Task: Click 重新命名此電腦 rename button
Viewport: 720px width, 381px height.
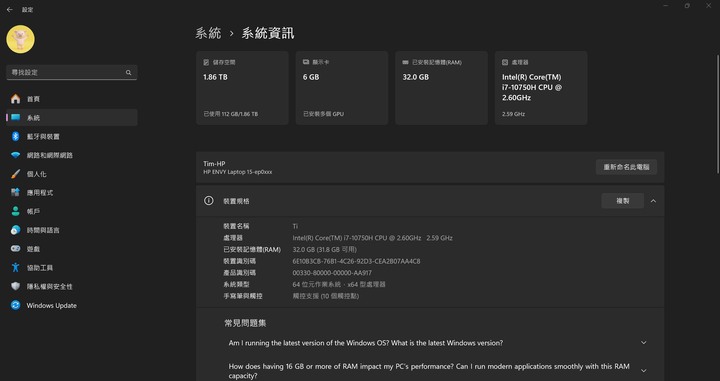Action: pyautogui.click(x=626, y=167)
